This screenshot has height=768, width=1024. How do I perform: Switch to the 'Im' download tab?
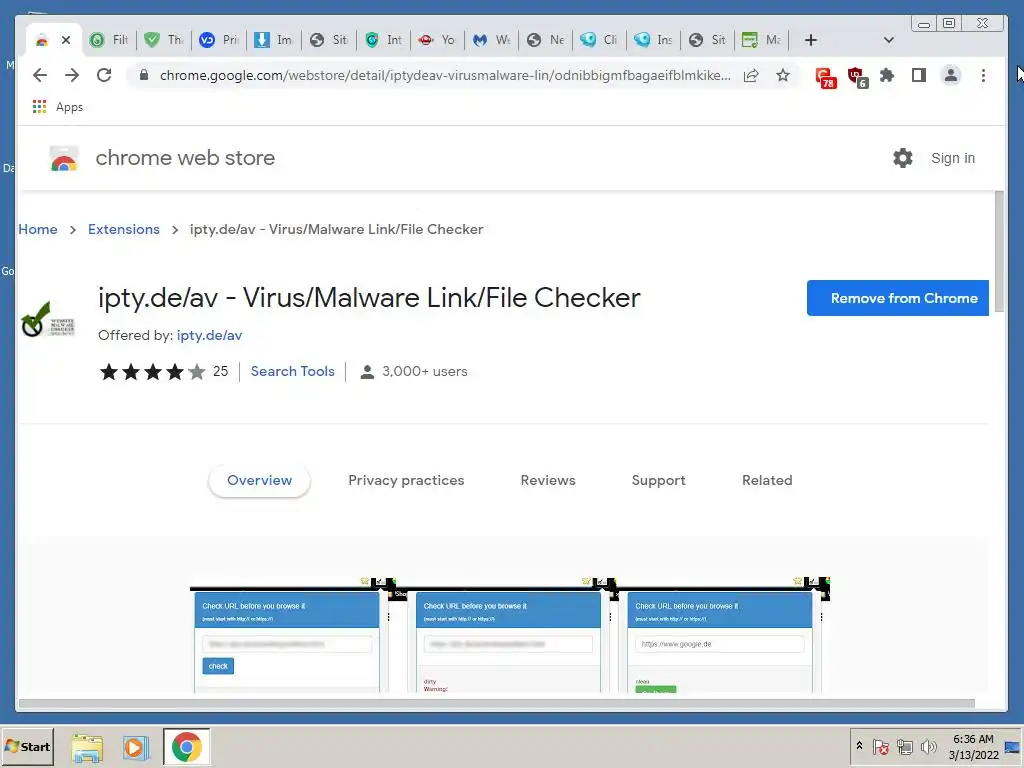(x=272, y=40)
